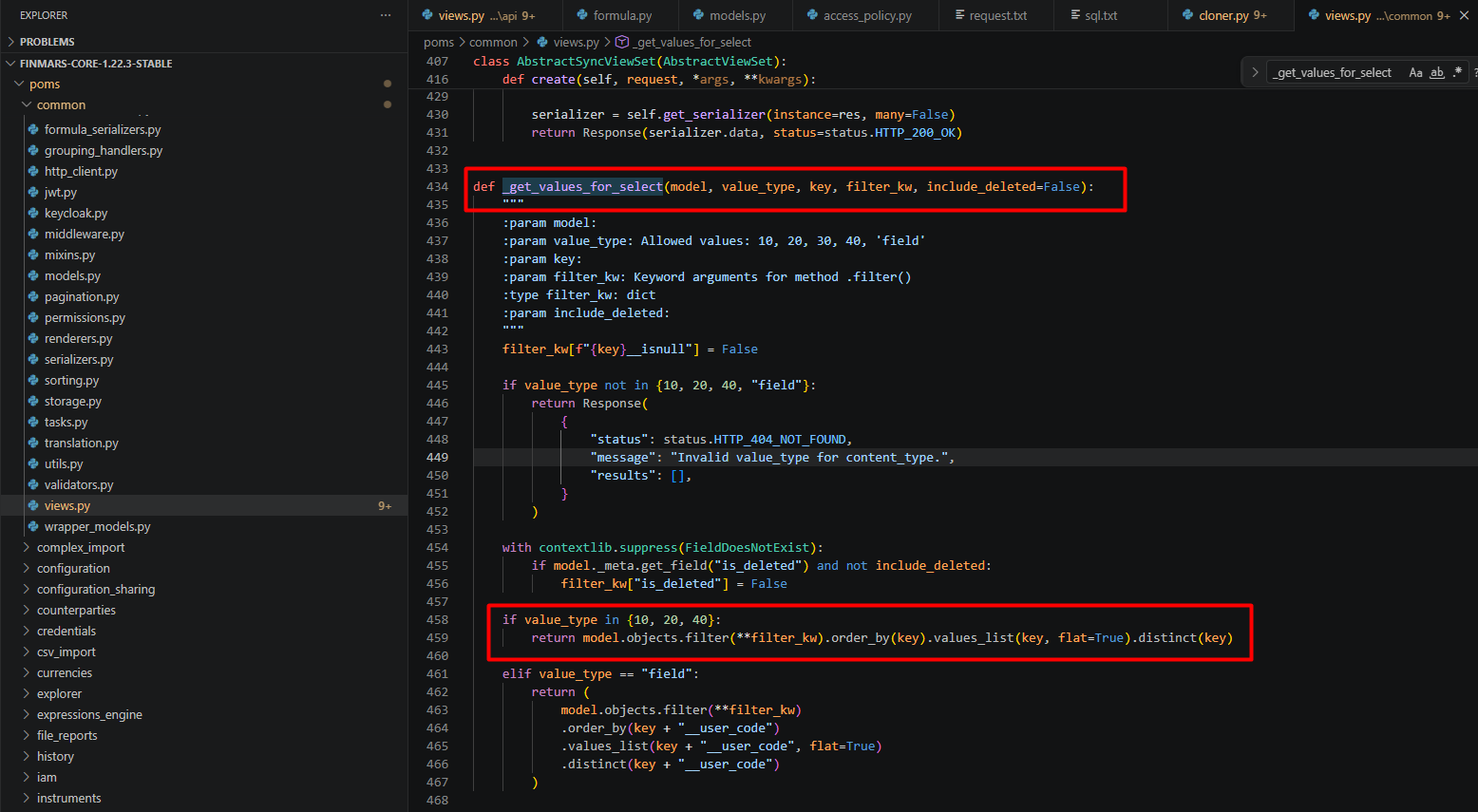This screenshot has width=1478, height=812.
Task: Open the common folder from the breadcrumb
Action: coord(493,42)
